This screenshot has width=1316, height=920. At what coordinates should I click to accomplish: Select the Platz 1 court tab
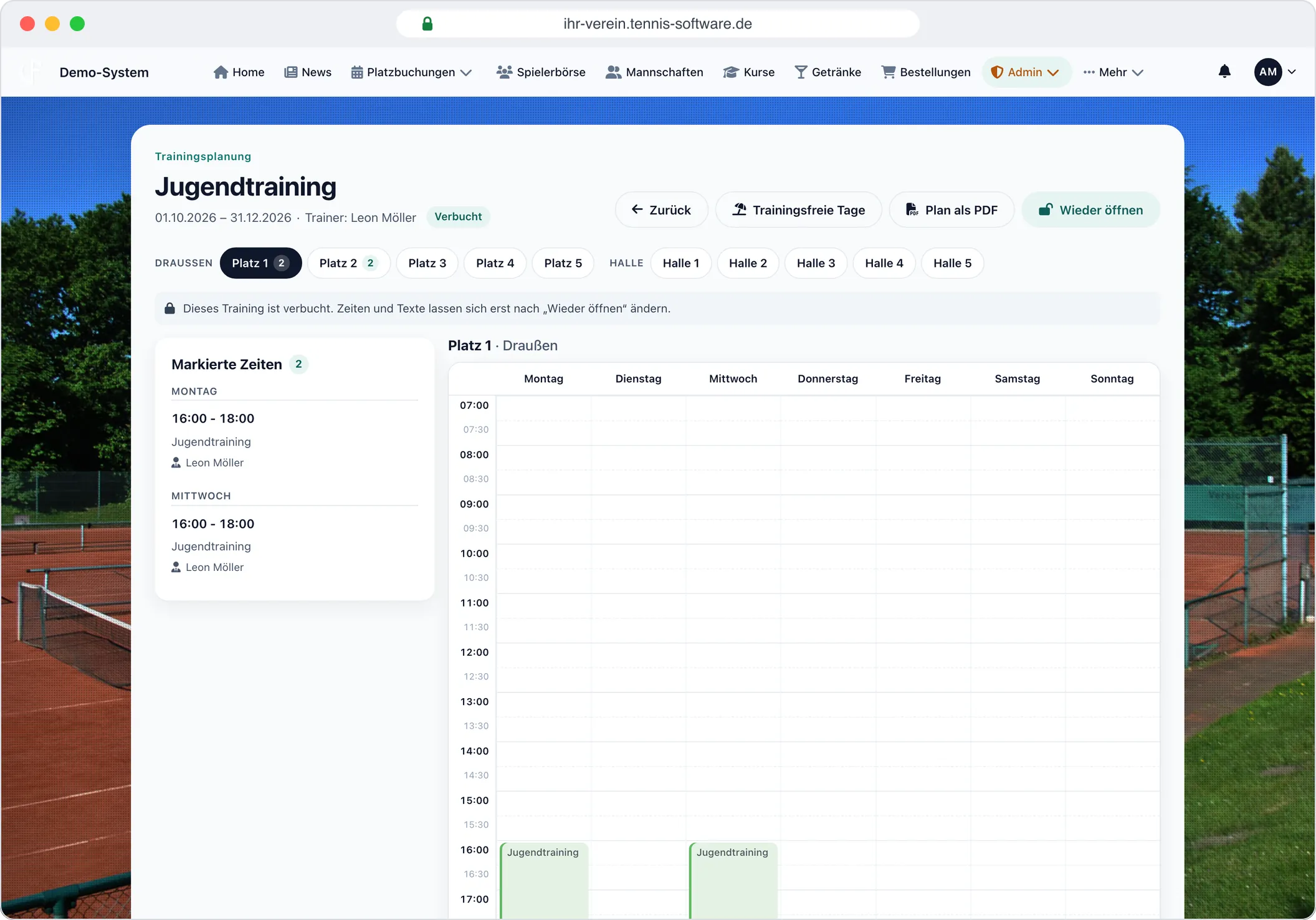260,263
